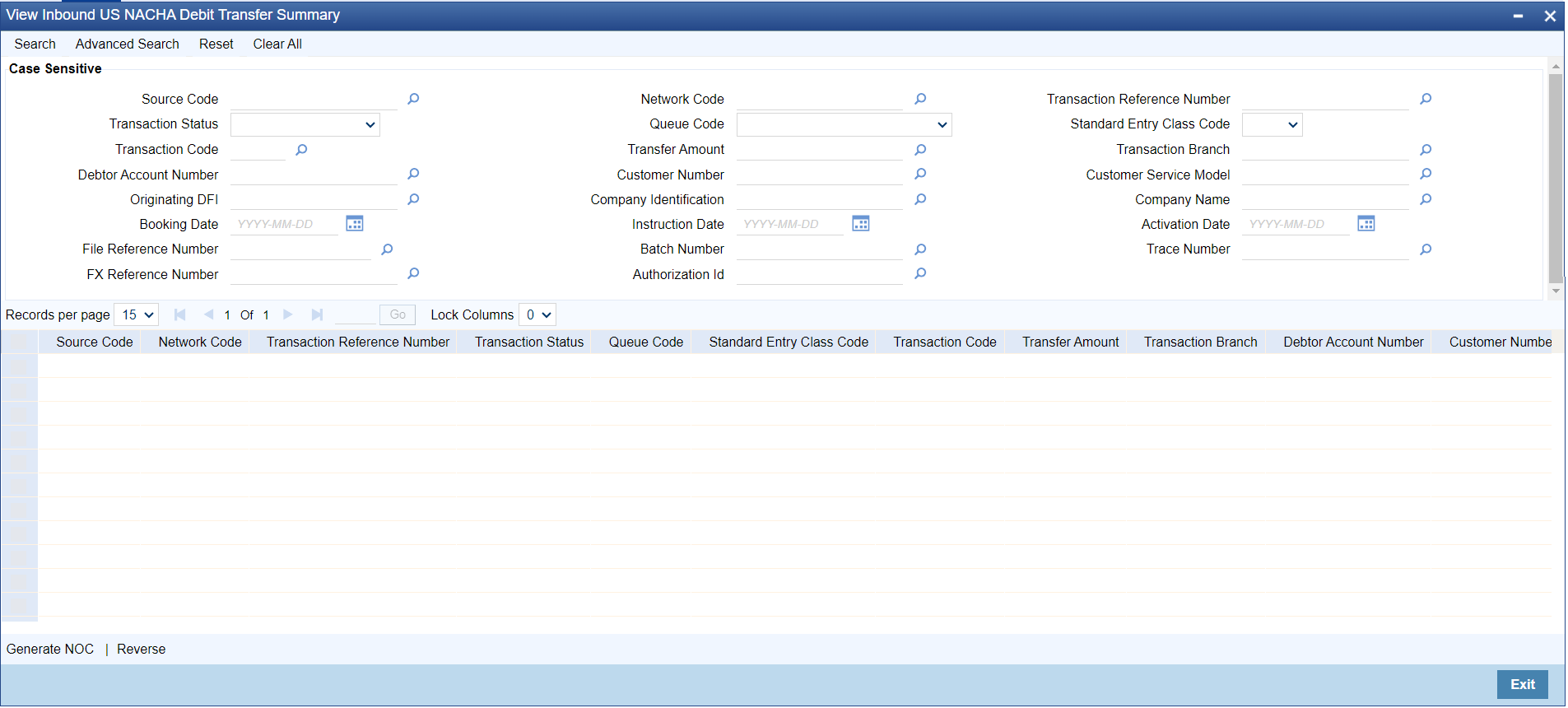Screen dimensions: 1568x708
Task: Focus the Source Code input field
Action: coord(314,99)
